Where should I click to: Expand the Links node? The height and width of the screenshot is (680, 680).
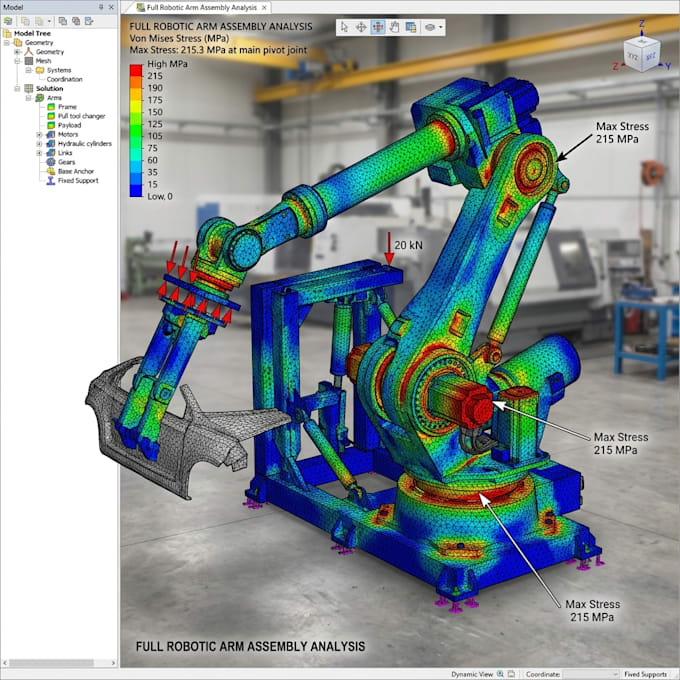pos(39,153)
